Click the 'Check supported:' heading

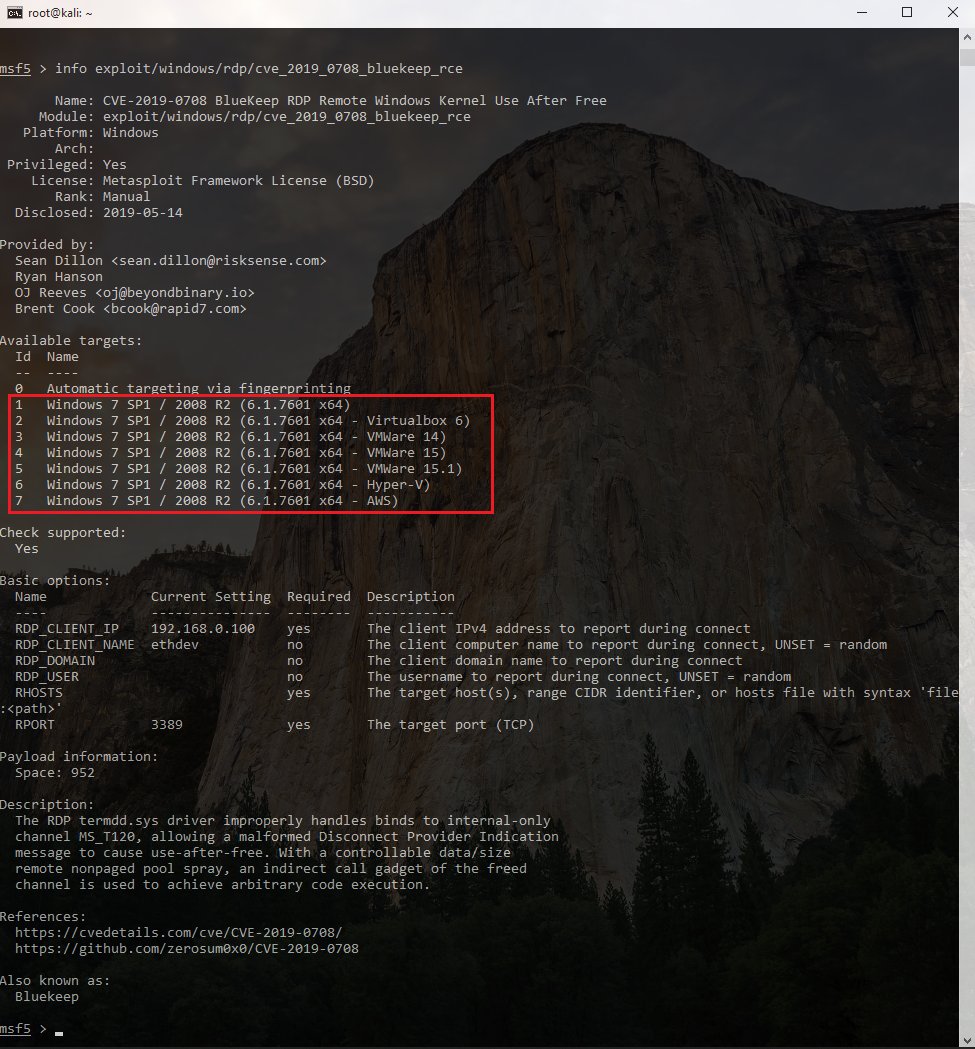(x=63, y=533)
